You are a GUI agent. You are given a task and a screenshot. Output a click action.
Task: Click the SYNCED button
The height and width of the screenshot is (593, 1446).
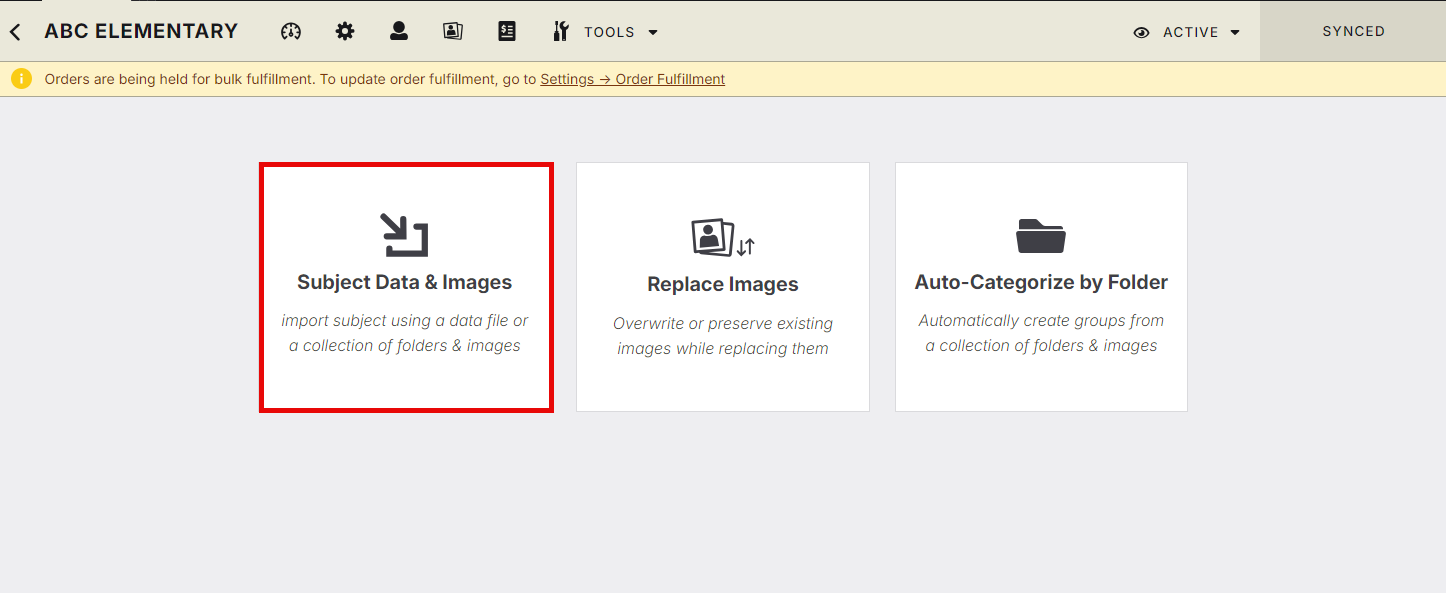point(1353,31)
